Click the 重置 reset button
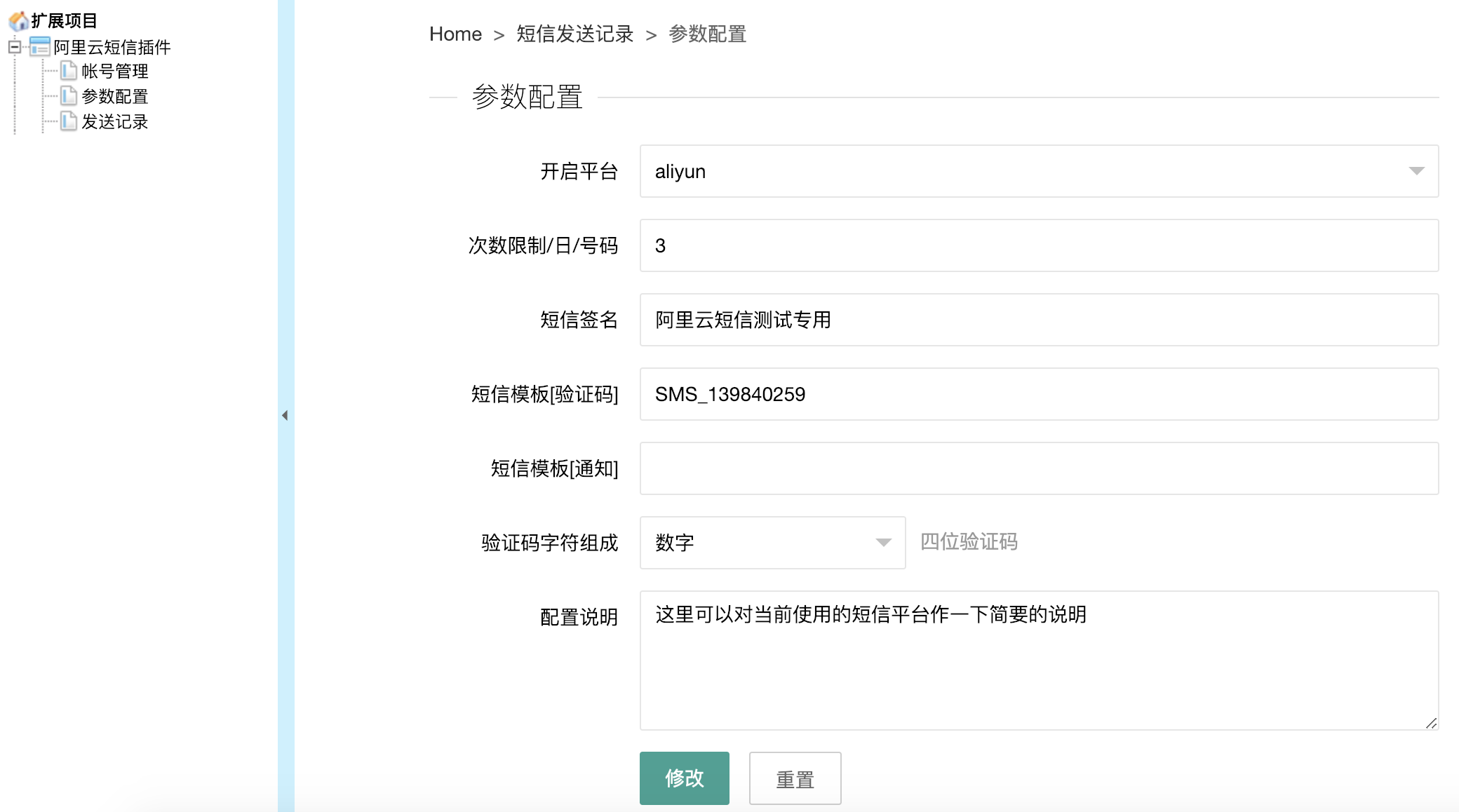Image resolution: width=1459 pixels, height=812 pixels. (x=795, y=778)
